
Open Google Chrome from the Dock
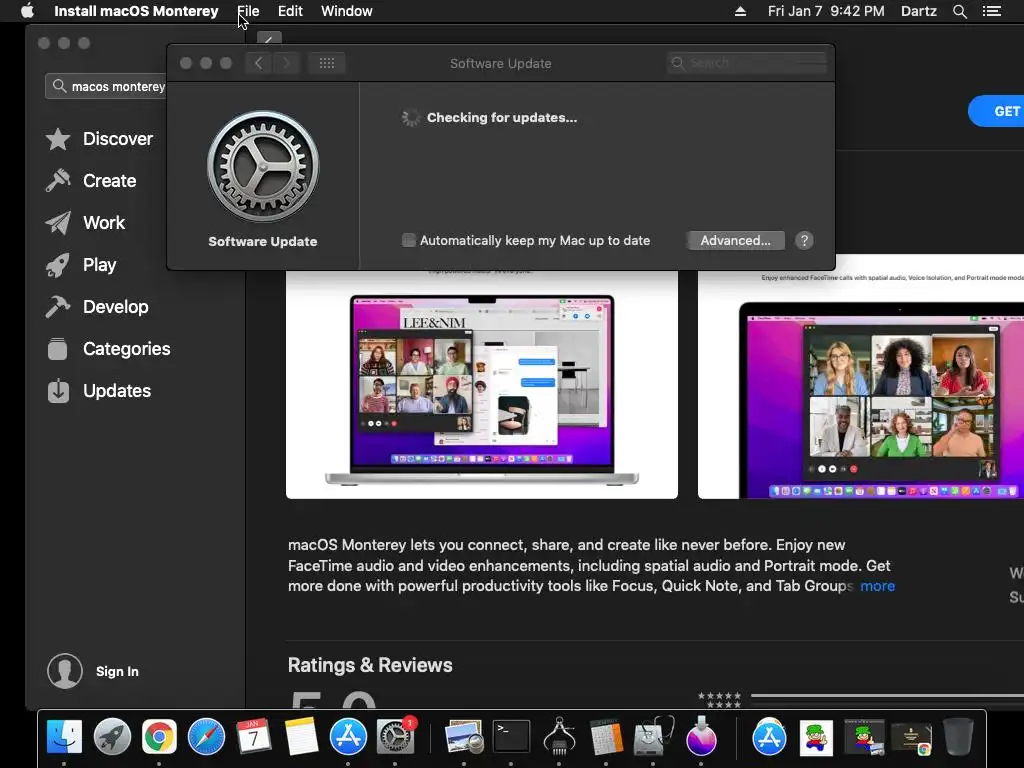tap(159, 737)
